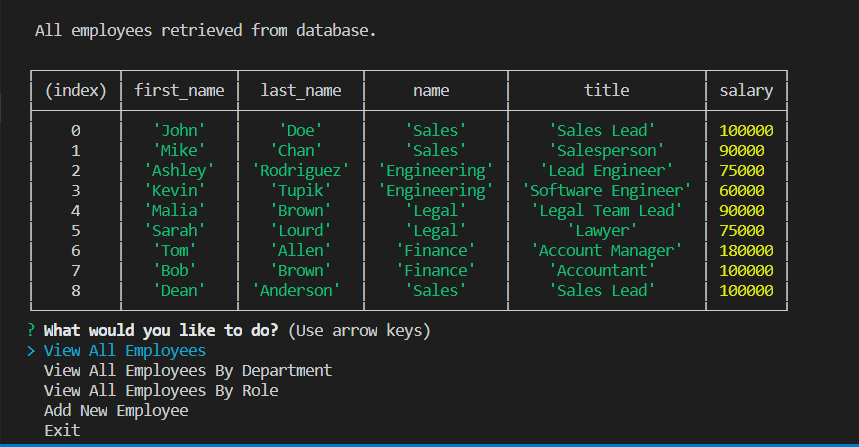Choose View All Employees By Role

click(161, 391)
